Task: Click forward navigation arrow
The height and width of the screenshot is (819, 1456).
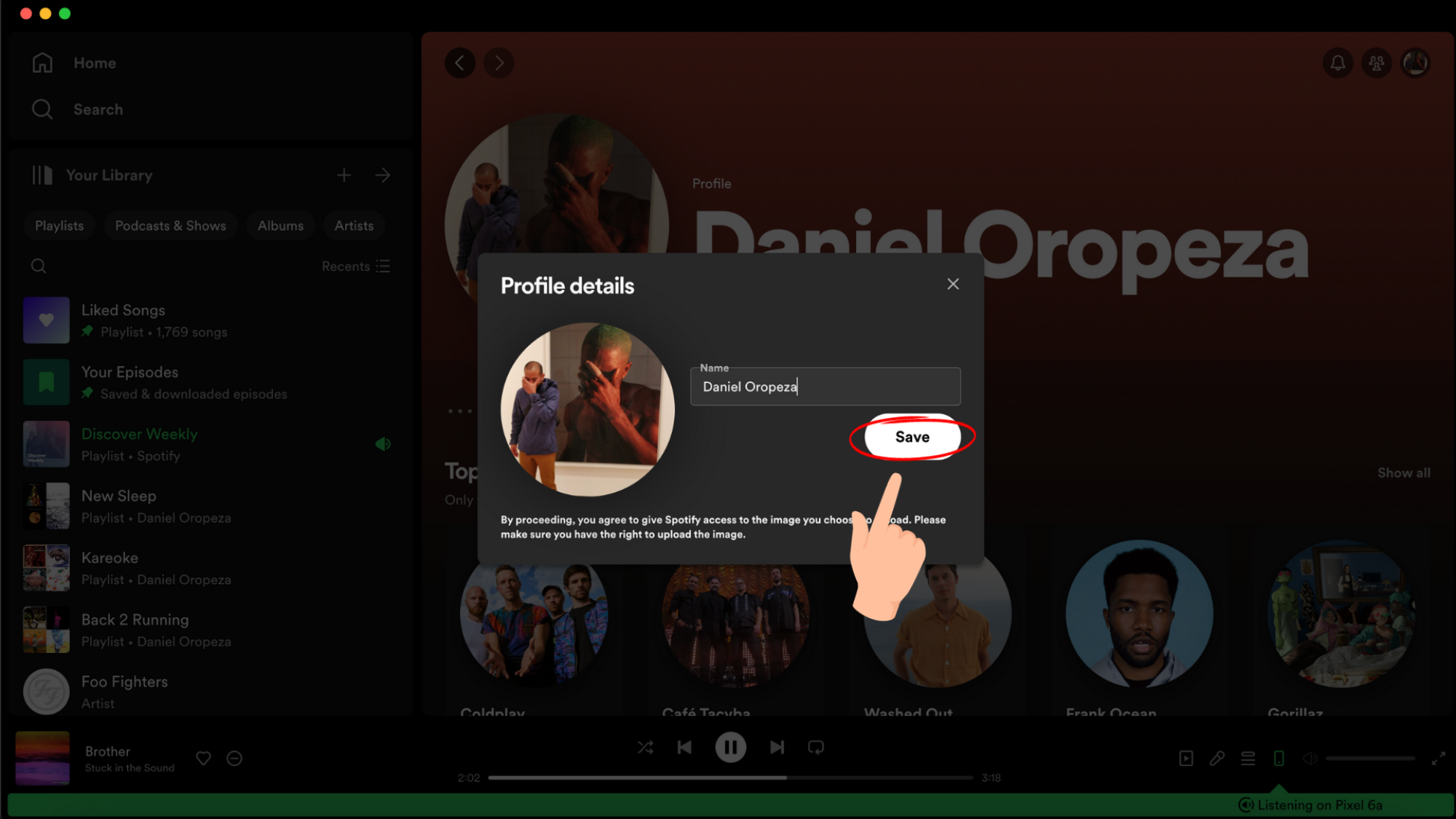Action: (498, 62)
